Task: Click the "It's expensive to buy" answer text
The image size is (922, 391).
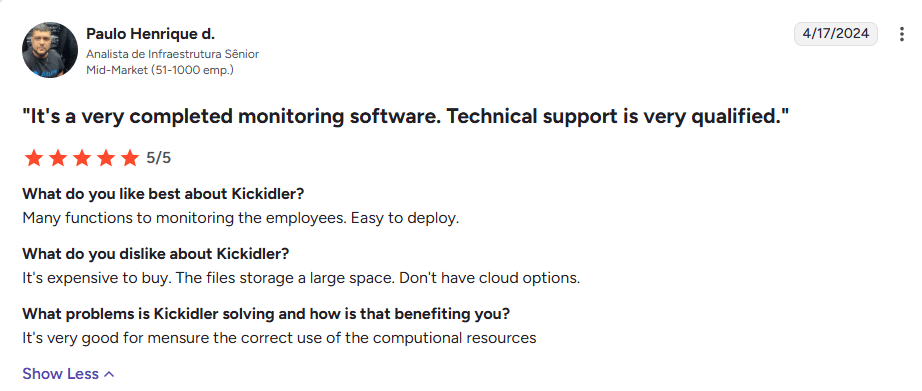Action: [97, 278]
